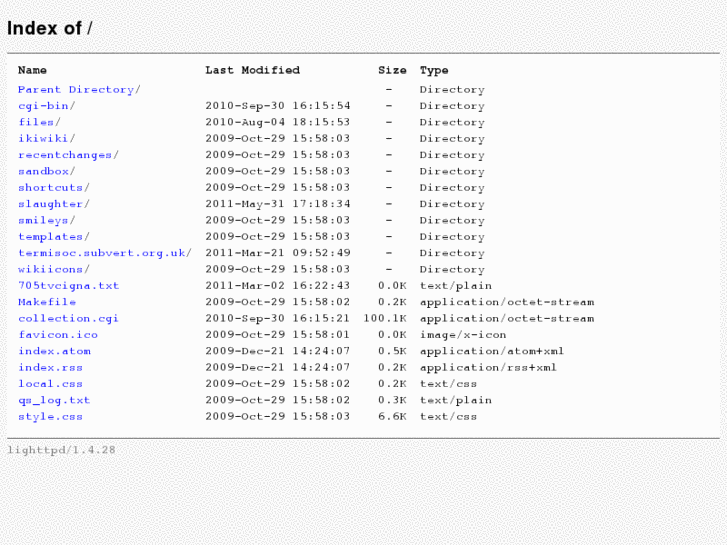The height and width of the screenshot is (545, 727).
Task: Browse the smileys folder
Action: click(44, 220)
